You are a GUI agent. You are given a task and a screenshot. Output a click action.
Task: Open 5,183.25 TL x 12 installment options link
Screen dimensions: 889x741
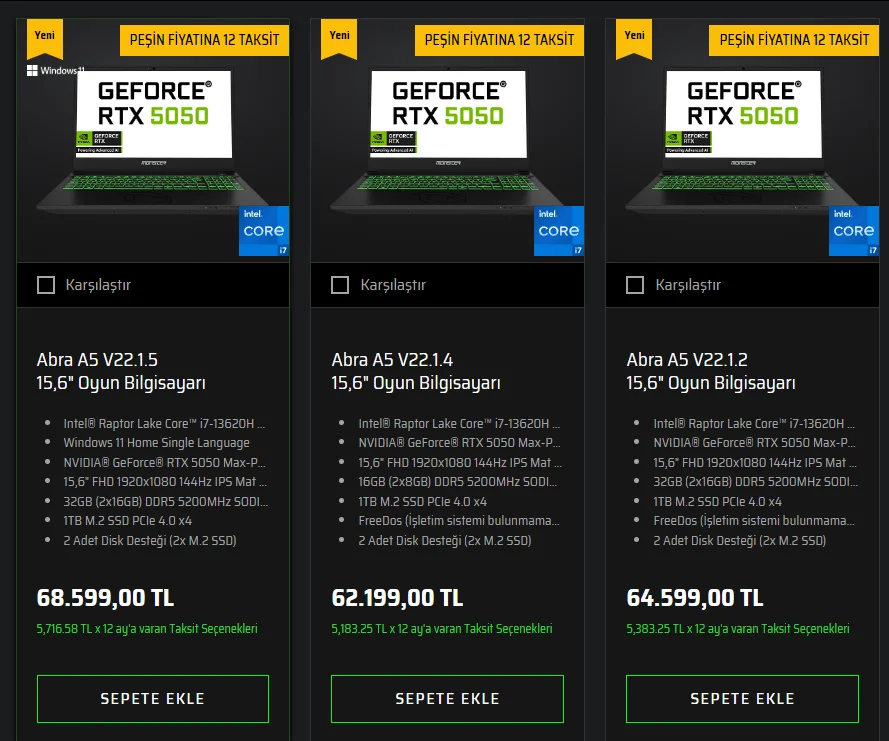pos(442,629)
